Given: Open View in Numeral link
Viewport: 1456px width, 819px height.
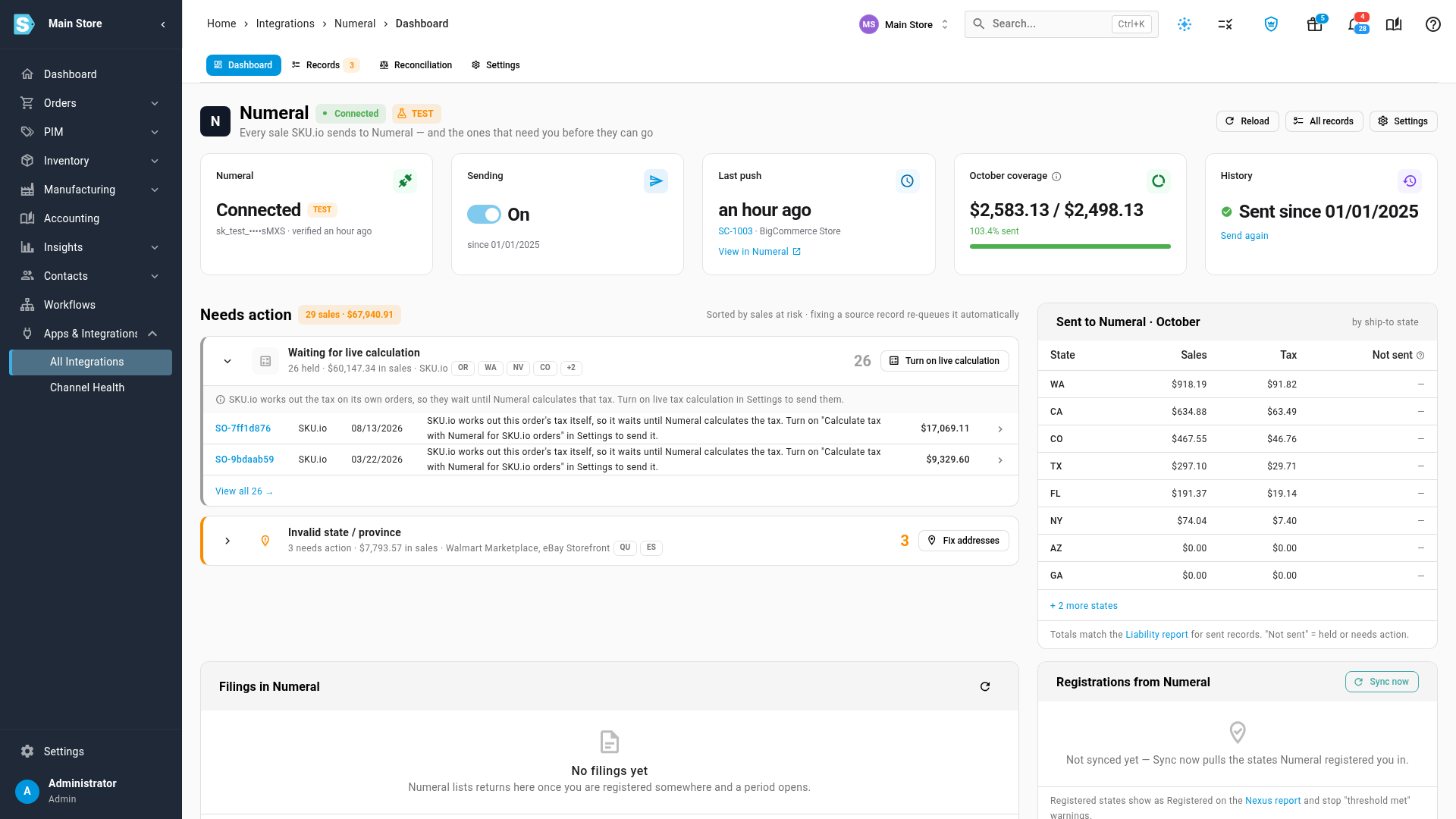Looking at the screenshot, I should tap(759, 252).
